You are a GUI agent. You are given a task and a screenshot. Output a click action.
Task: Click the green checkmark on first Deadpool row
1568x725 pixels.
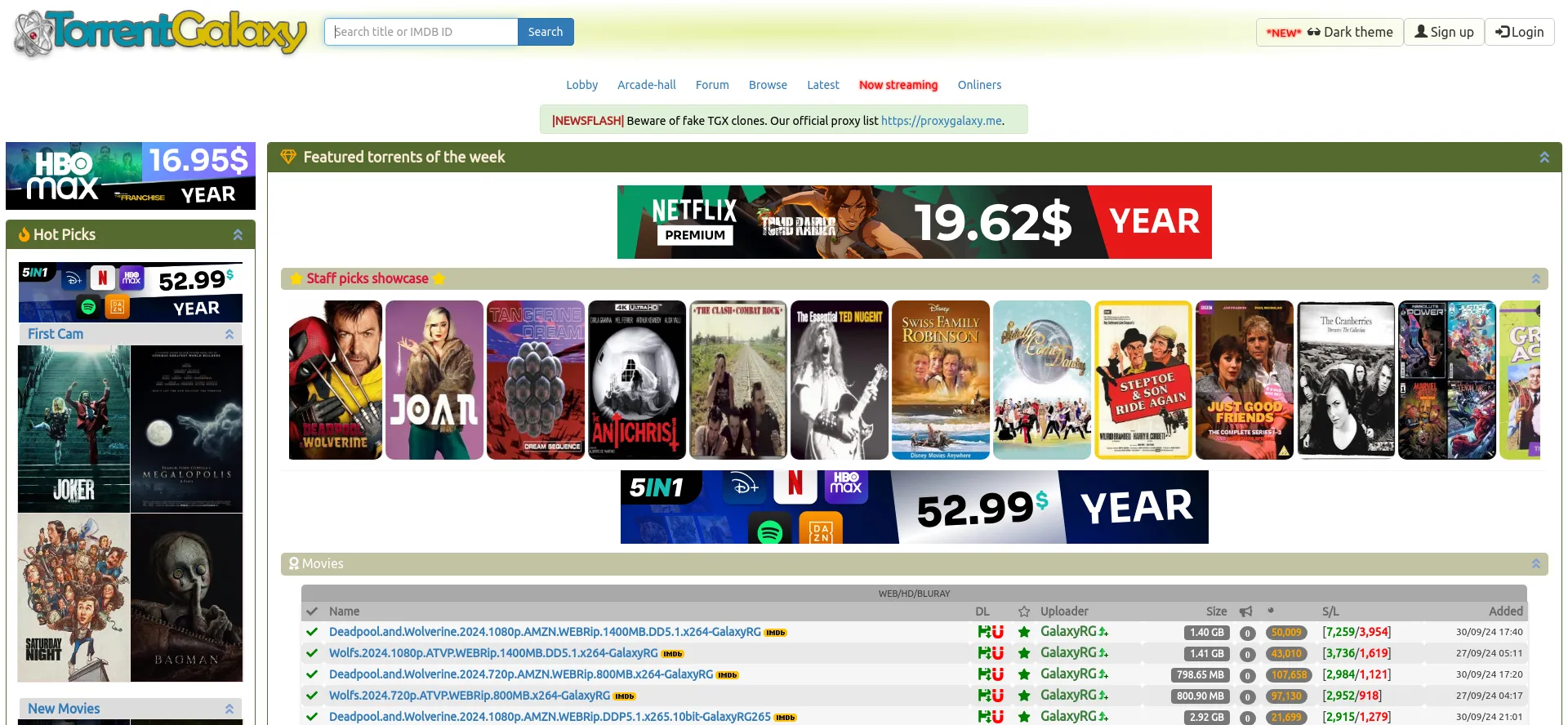[x=311, y=632]
